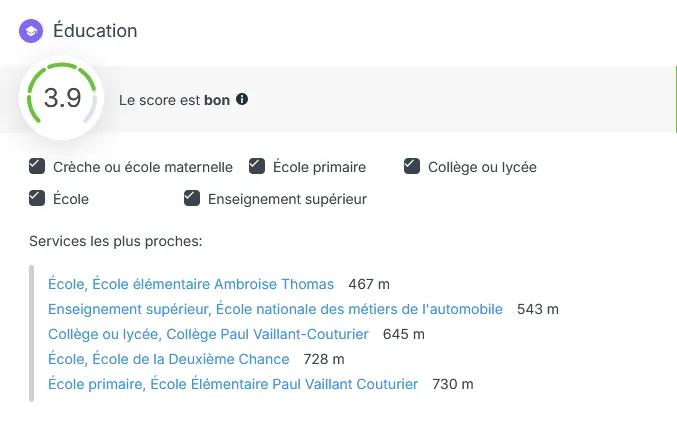Click the 467 m distance value
Image resolution: width=677 pixels, height=423 pixels.
(368, 285)
